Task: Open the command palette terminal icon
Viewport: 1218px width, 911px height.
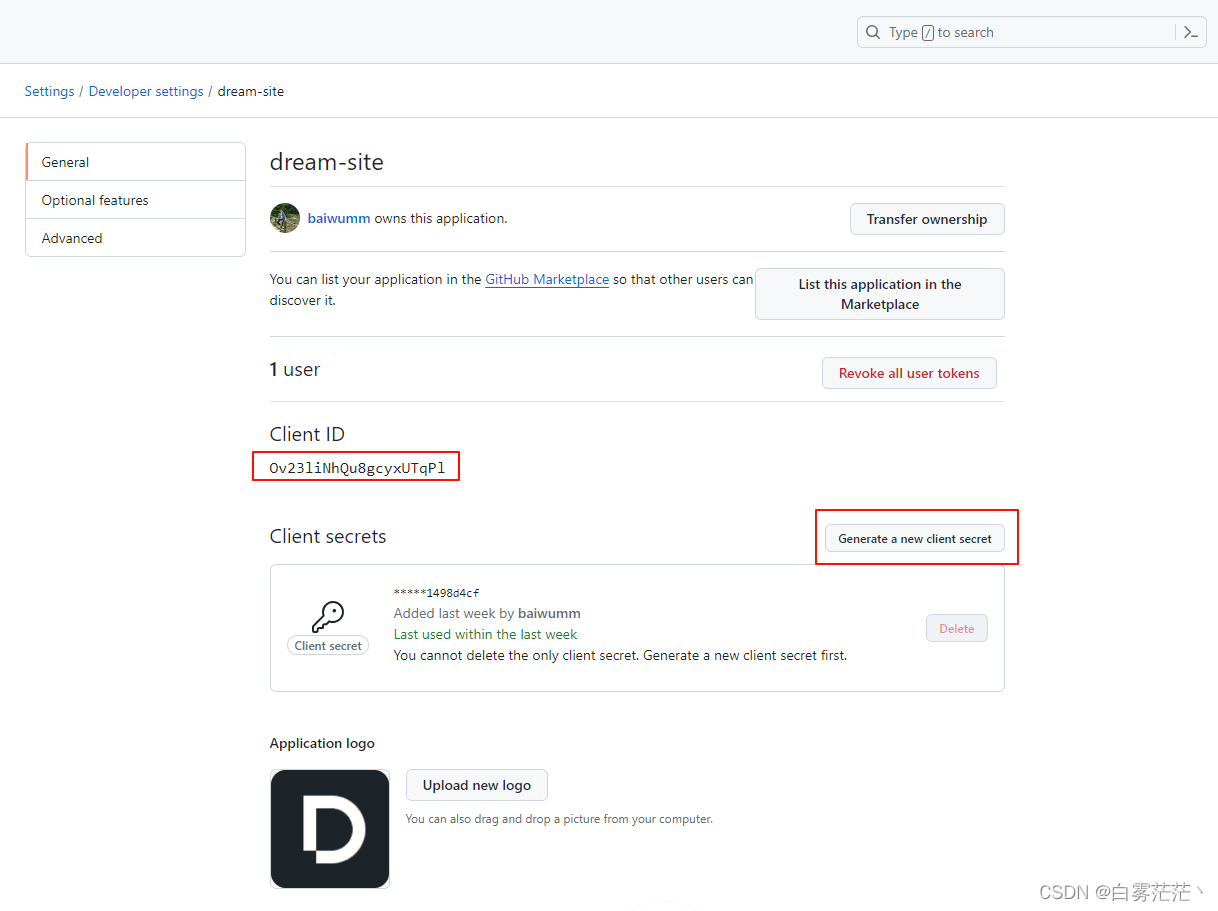Action: click(x=1190, y=31)
